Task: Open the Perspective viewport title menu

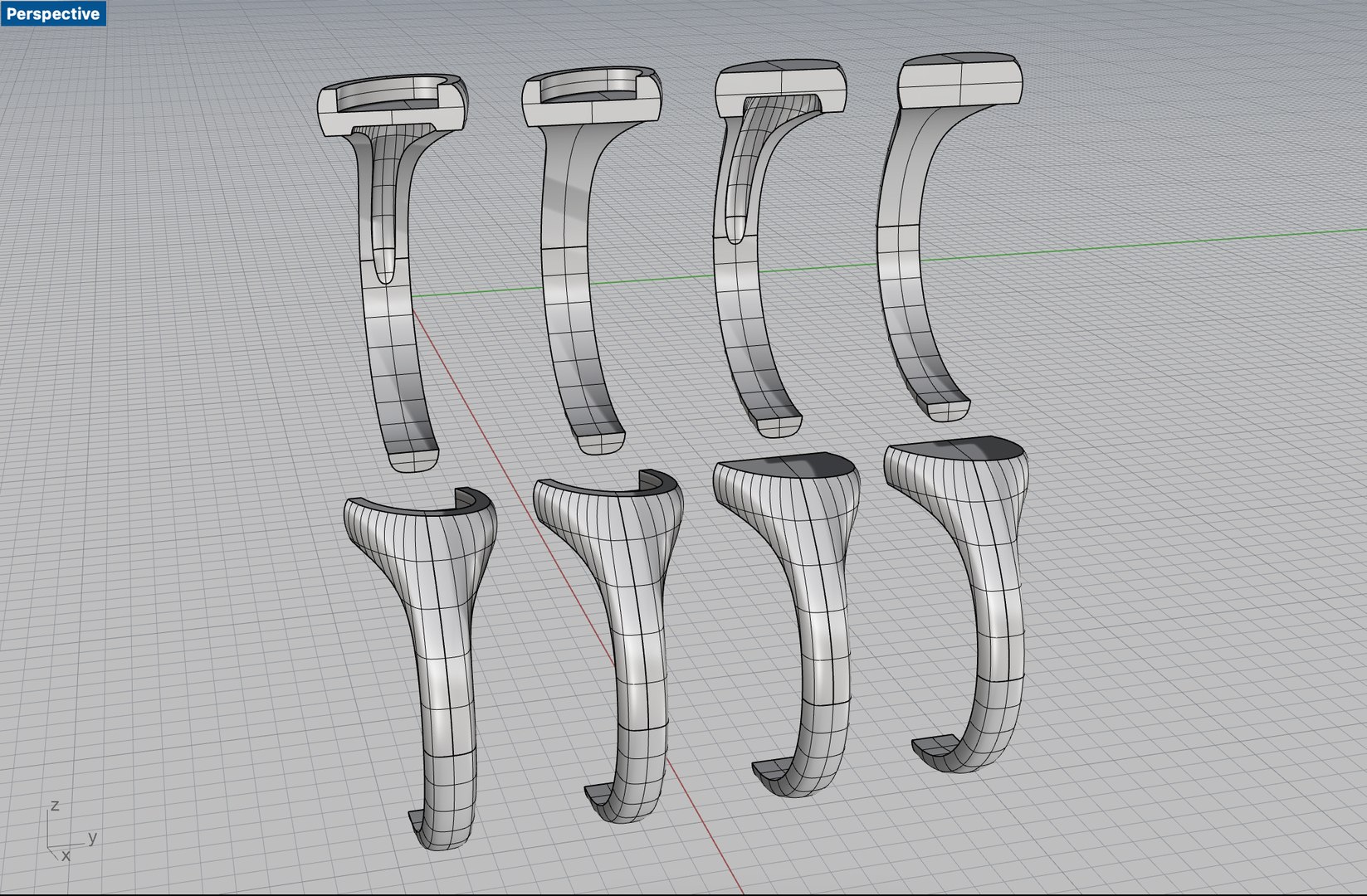Action: (53, 13)
